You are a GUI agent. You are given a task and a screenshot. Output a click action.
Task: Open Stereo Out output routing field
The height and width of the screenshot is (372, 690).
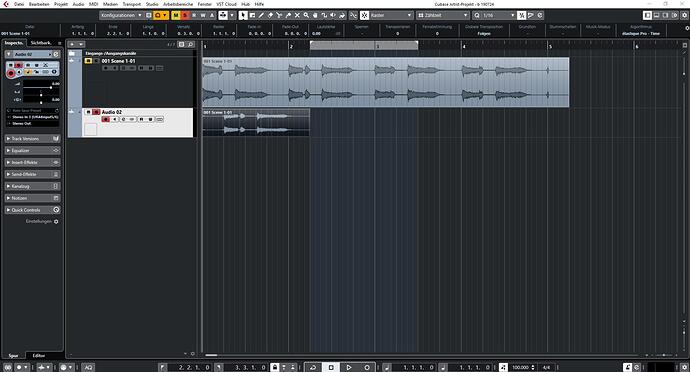coord(33,123)
